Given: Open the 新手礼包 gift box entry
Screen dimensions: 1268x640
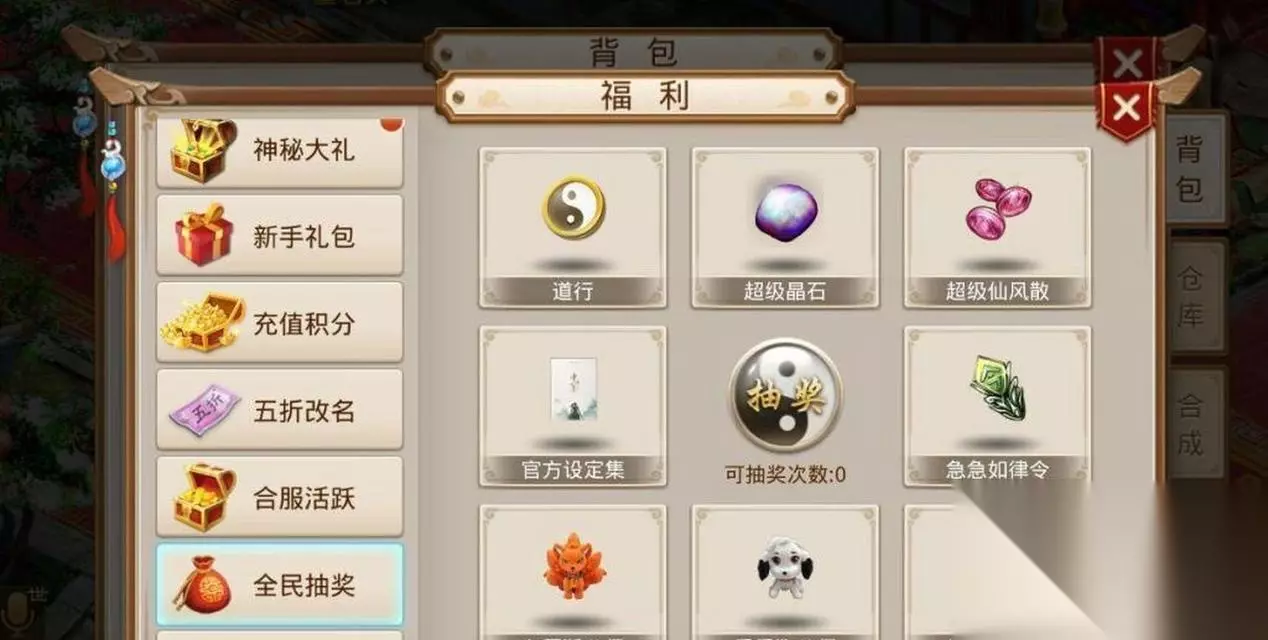Looking at the screenshot, I should 280,236.
